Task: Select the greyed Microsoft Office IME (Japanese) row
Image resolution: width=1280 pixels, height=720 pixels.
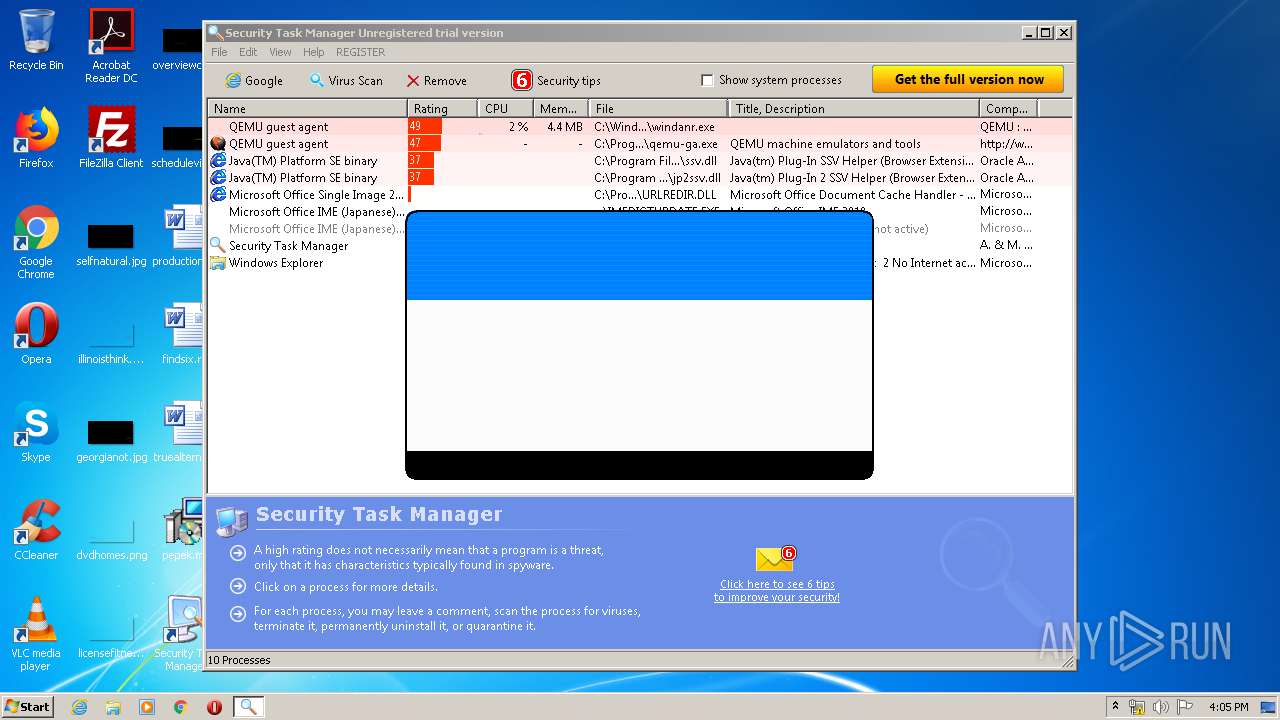Action: pyautogui.click(x=317, y=229)
